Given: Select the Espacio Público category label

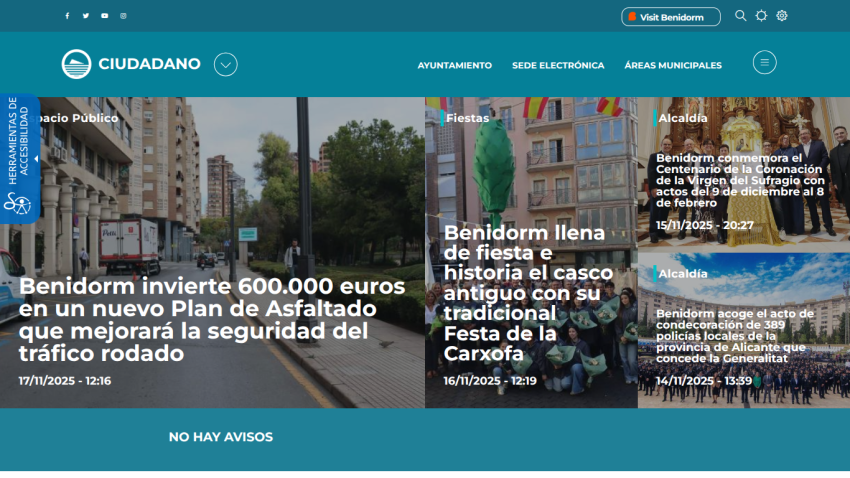Looking at the screenshot, I should 73,118.
